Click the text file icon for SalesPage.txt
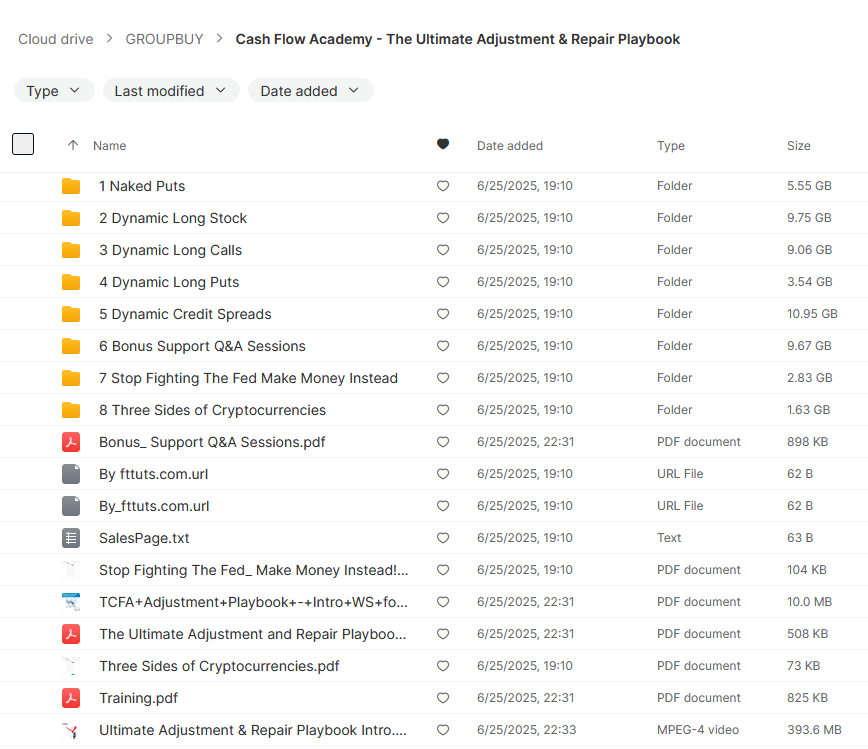 pos(71,538)
